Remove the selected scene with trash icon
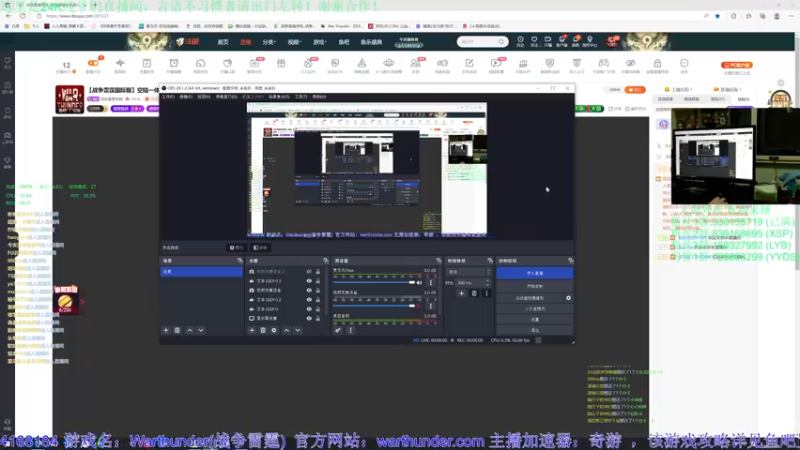800x450 pixels. [177, 330]
